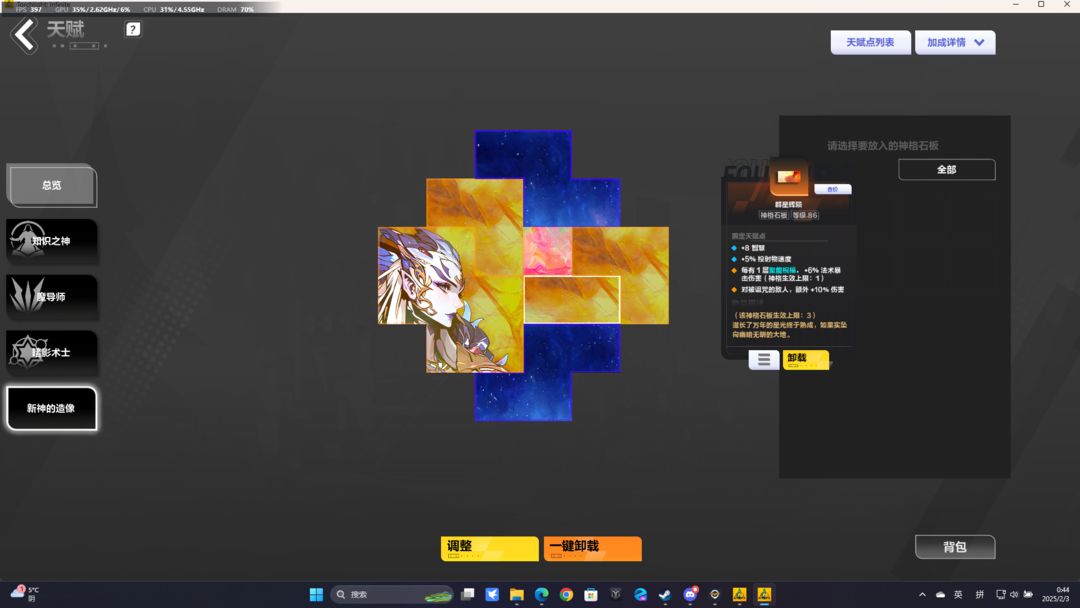The image size is (1080, 608).
Task: Click the orange 一键卸载 button
Action: coord(592,549)
